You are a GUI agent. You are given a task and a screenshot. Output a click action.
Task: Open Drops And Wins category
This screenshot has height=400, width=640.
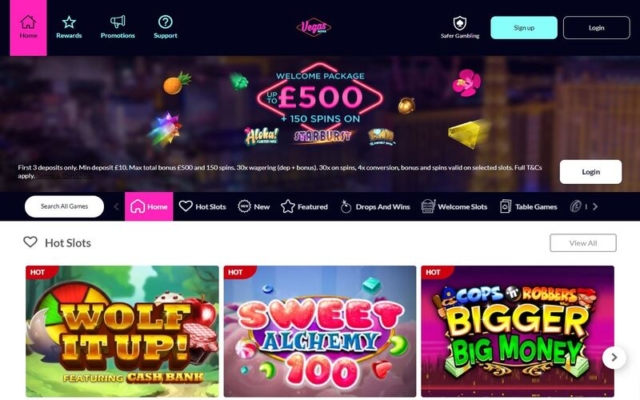(x=375, y=207)
